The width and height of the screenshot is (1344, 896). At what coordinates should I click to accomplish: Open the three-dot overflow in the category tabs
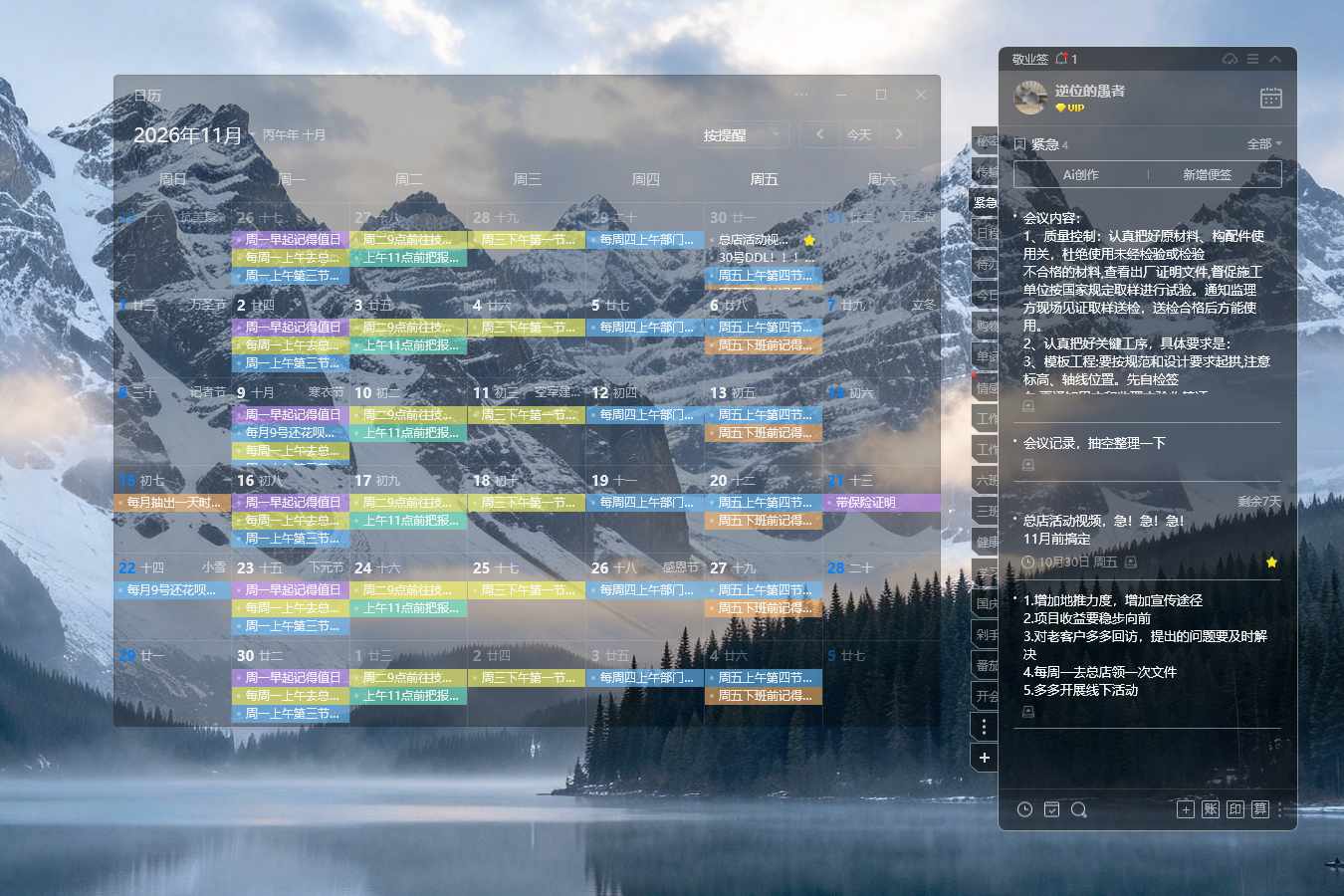985,727
